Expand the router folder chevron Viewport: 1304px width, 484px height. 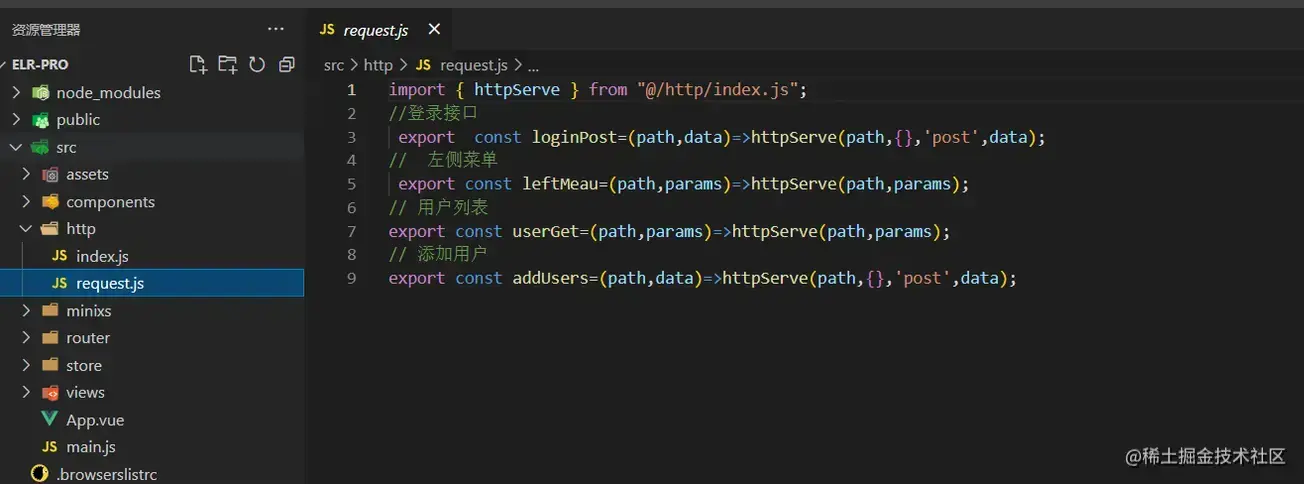pyautogui.click(x=26, y=338)
